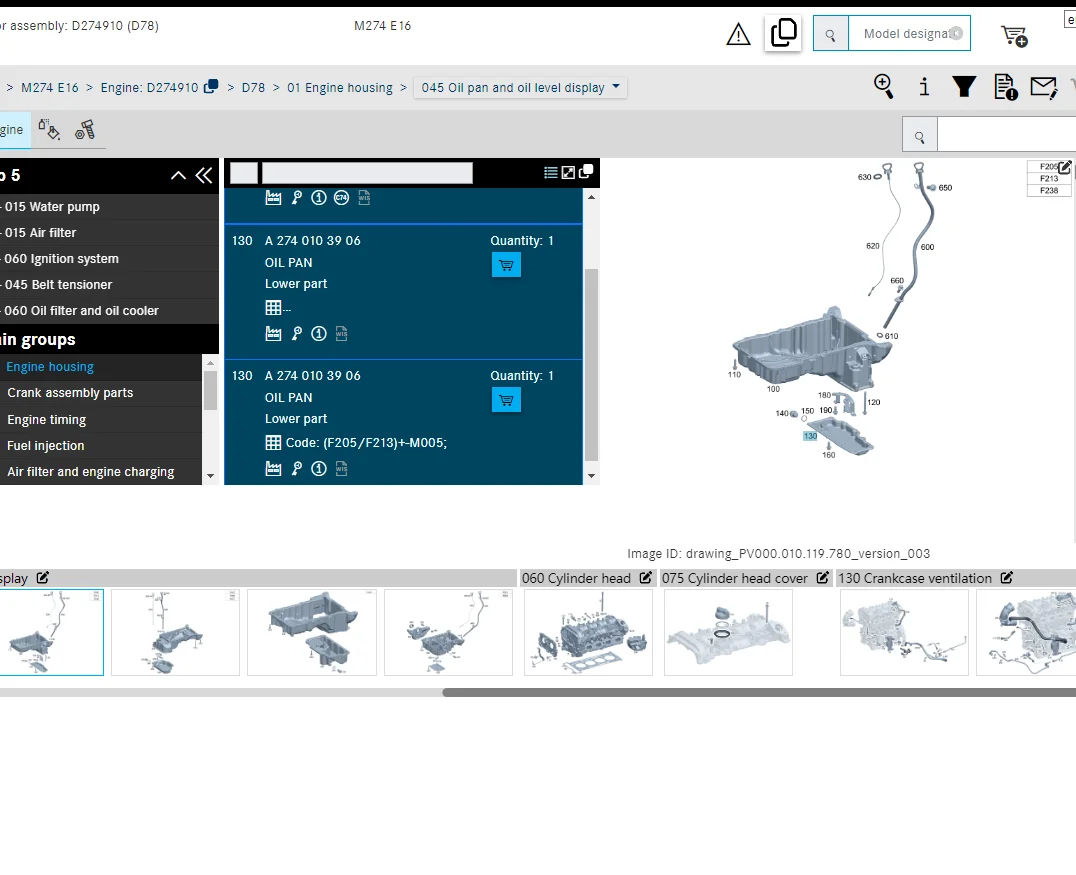
Task: Click factory icon on first oil pan entry
Action: (x=273, y=334)
